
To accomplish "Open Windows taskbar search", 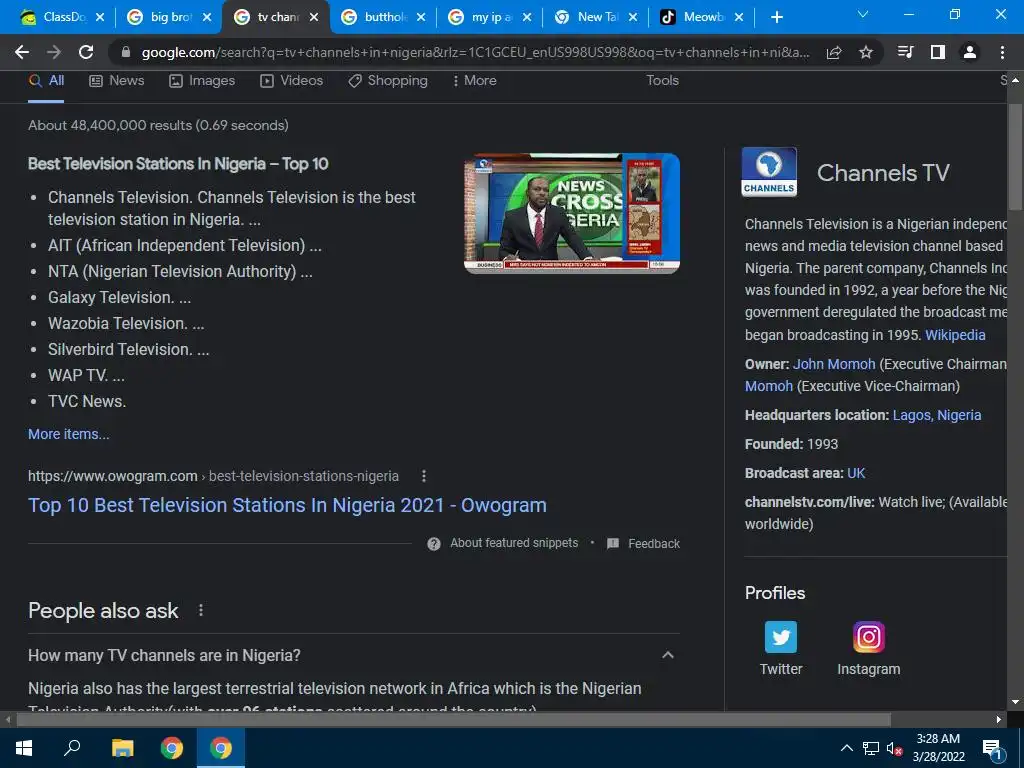I will click(72, 748).
